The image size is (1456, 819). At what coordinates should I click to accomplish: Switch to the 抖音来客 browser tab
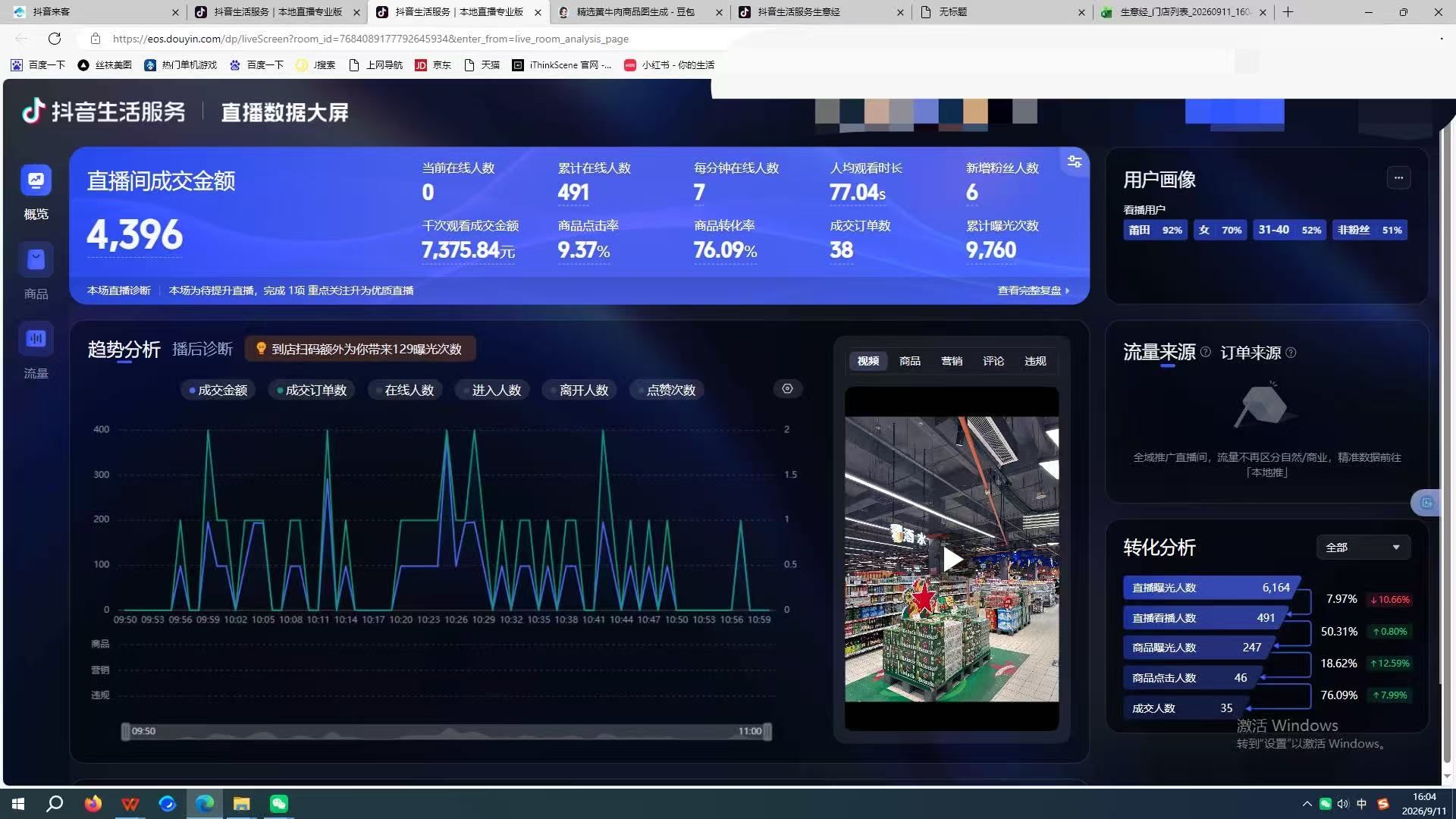97,12
